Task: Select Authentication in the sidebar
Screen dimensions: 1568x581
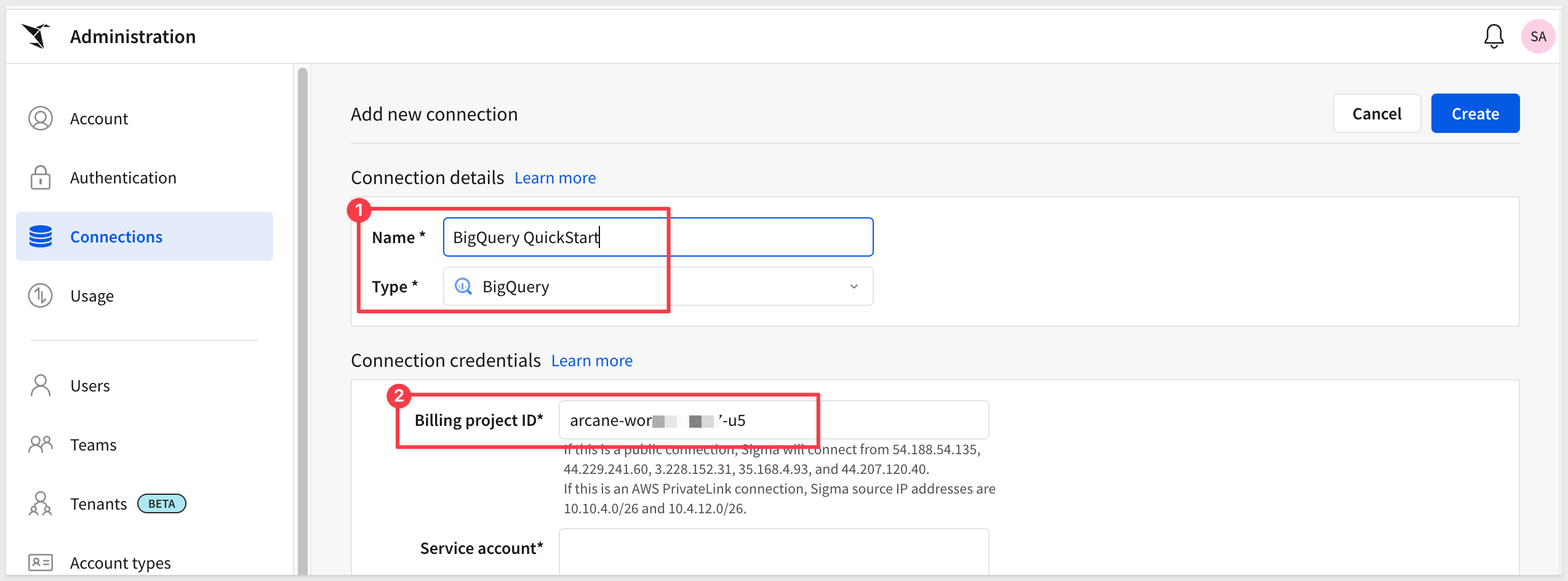Action: point(123,177)
